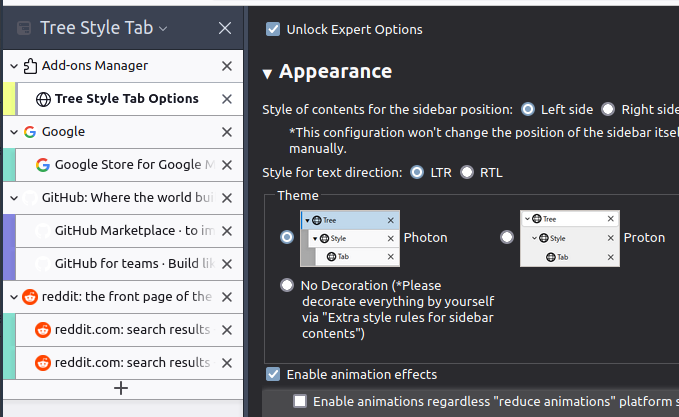679x417 pixels.
Task: Collapse the reddit tab tree
Action: 14,297
